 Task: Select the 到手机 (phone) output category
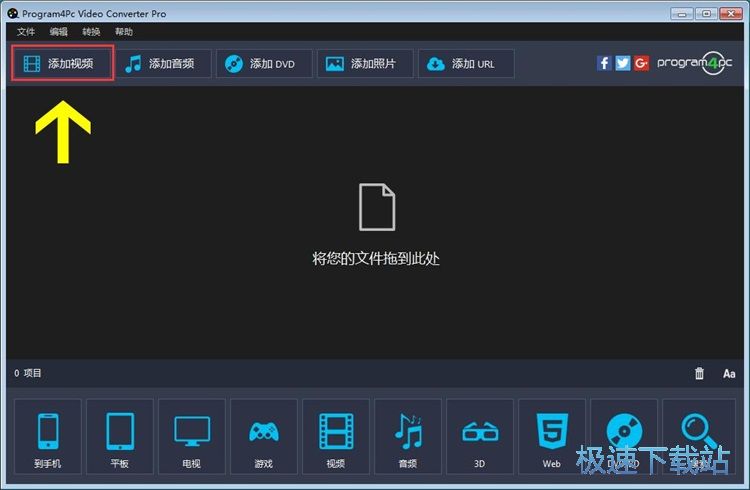48,436
